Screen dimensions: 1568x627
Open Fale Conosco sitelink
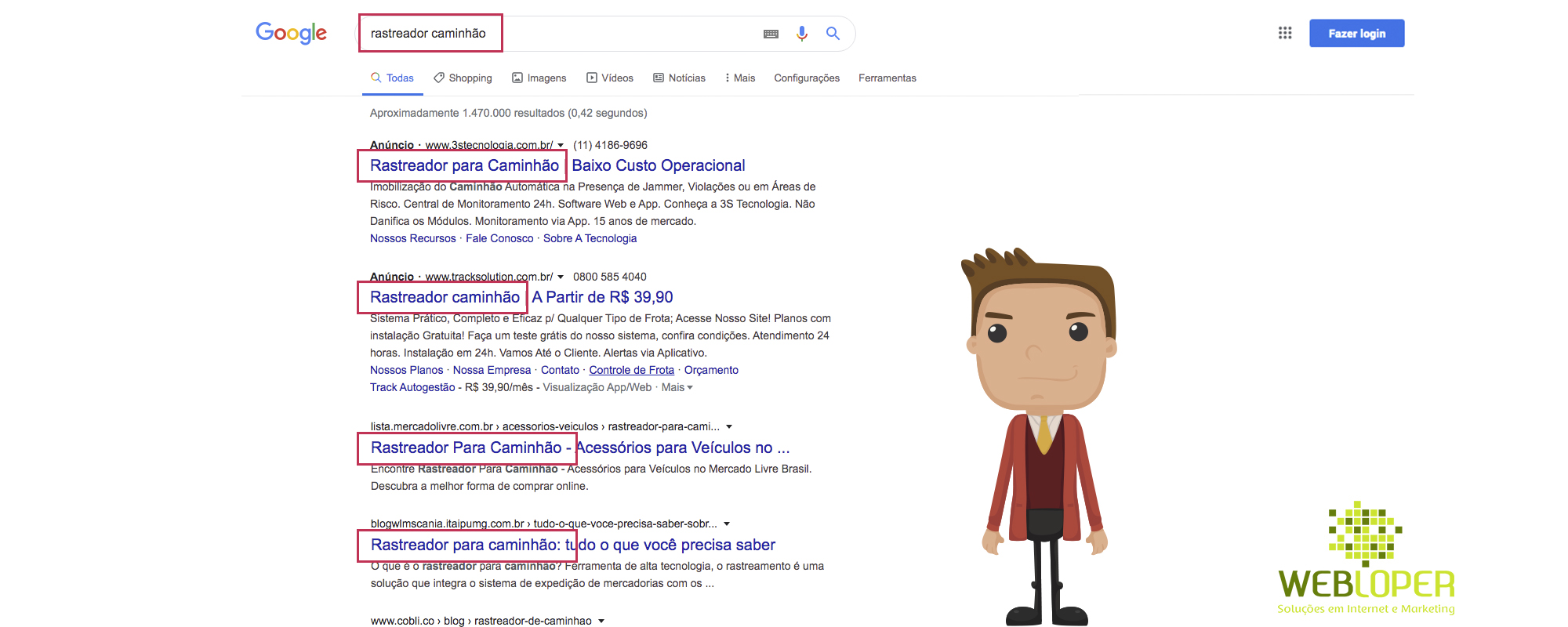[499, 238]
